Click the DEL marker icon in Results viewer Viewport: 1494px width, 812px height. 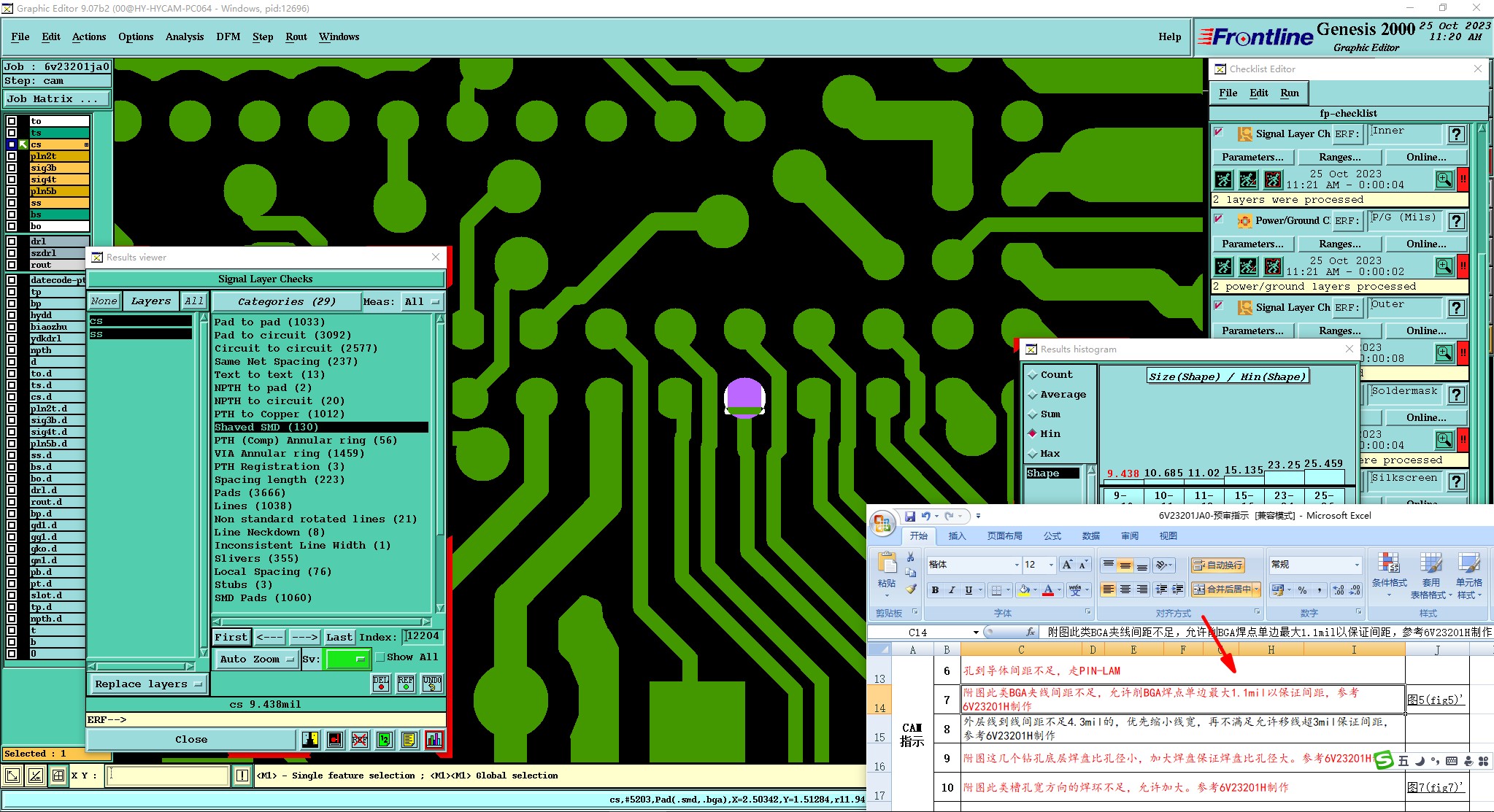(x=381, y=684)
